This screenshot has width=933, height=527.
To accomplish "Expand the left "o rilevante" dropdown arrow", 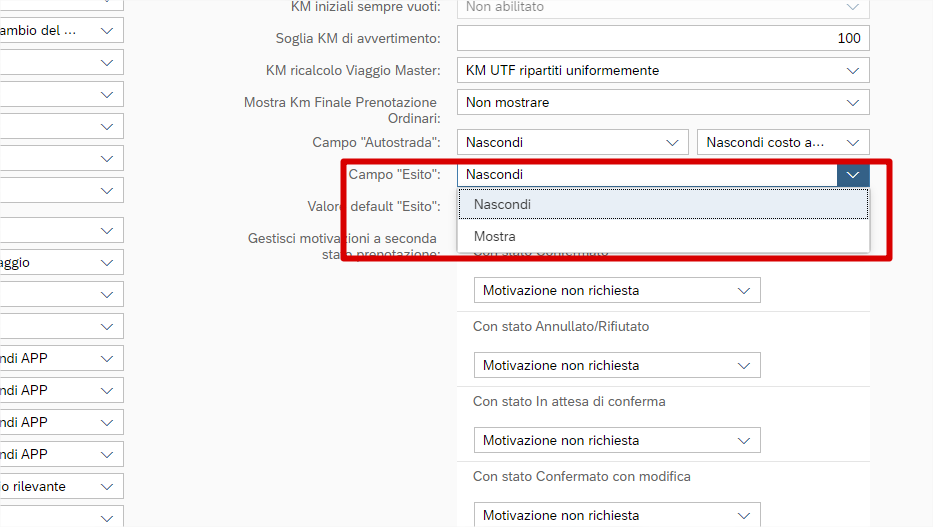I will pos(107,486).
